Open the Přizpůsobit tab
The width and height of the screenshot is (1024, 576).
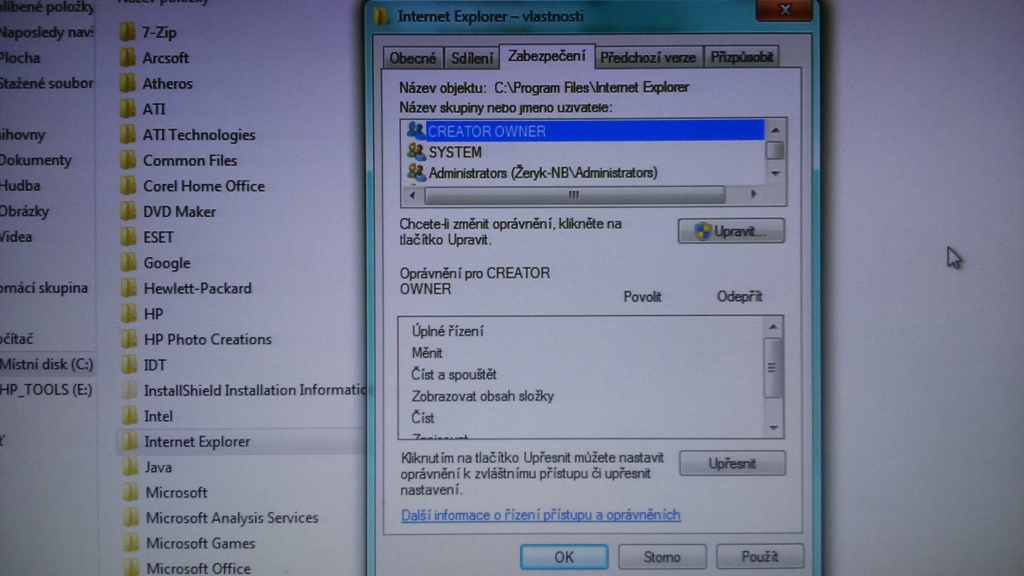click(x=742, y=58)
